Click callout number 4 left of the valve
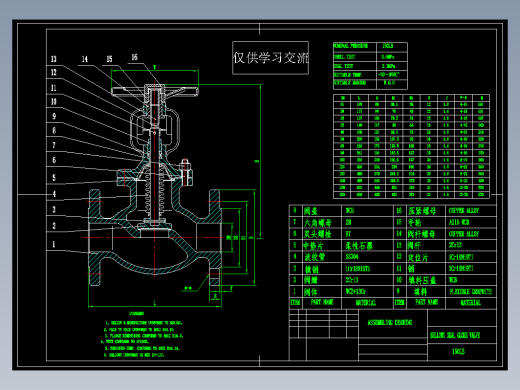This screenshot has width=520, height=390. (x=54, y=194)
